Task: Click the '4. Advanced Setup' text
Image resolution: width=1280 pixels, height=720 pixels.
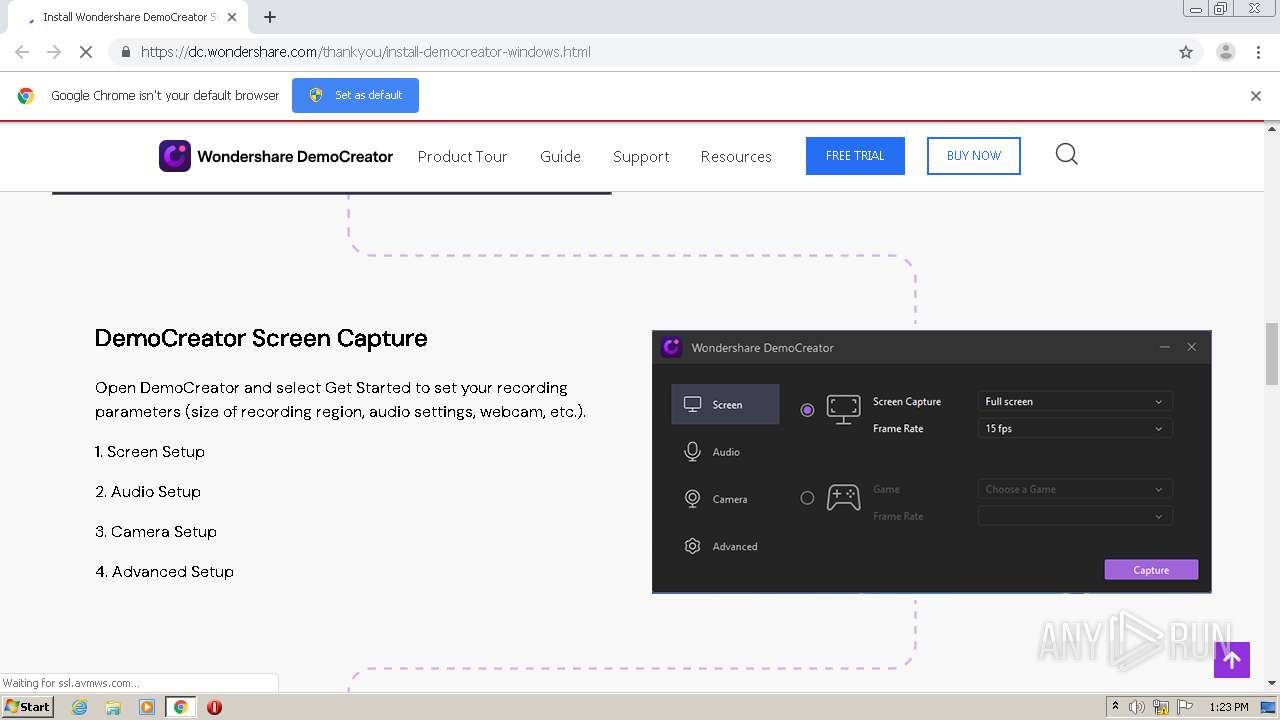Action: click(x=165, y=572)
